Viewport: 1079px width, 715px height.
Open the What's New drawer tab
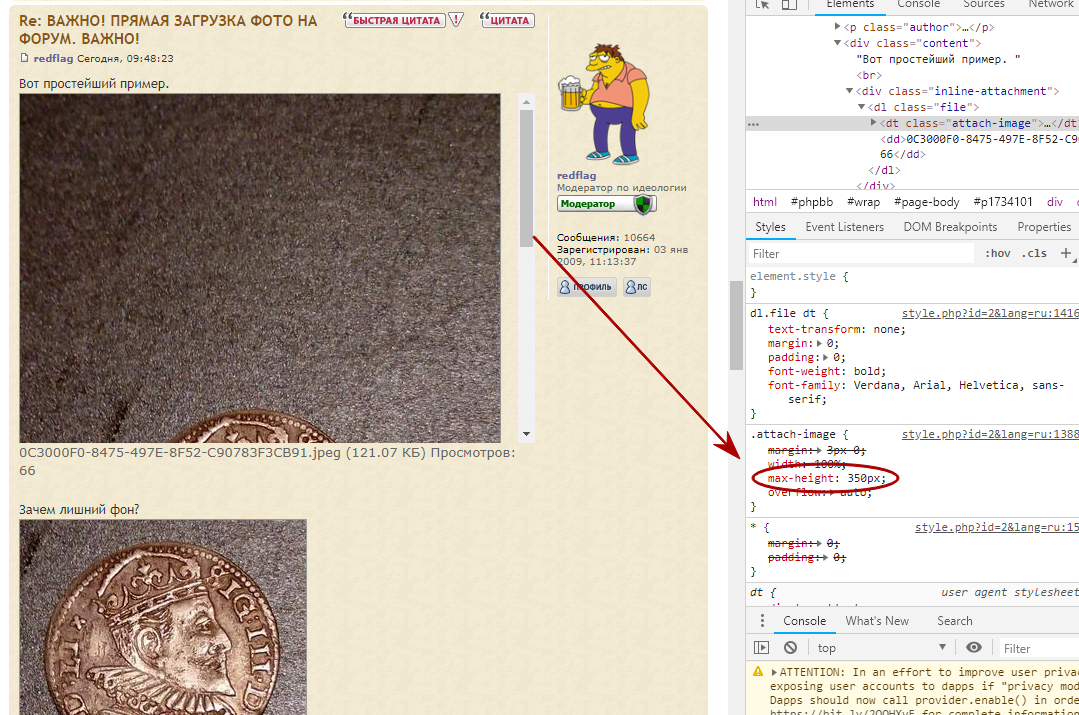(x=877, y=621)
